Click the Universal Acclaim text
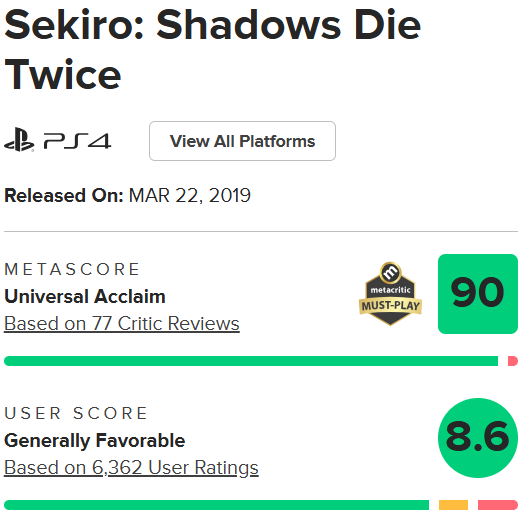The width and height of the screenshot is (527, 519). point(85,296)
